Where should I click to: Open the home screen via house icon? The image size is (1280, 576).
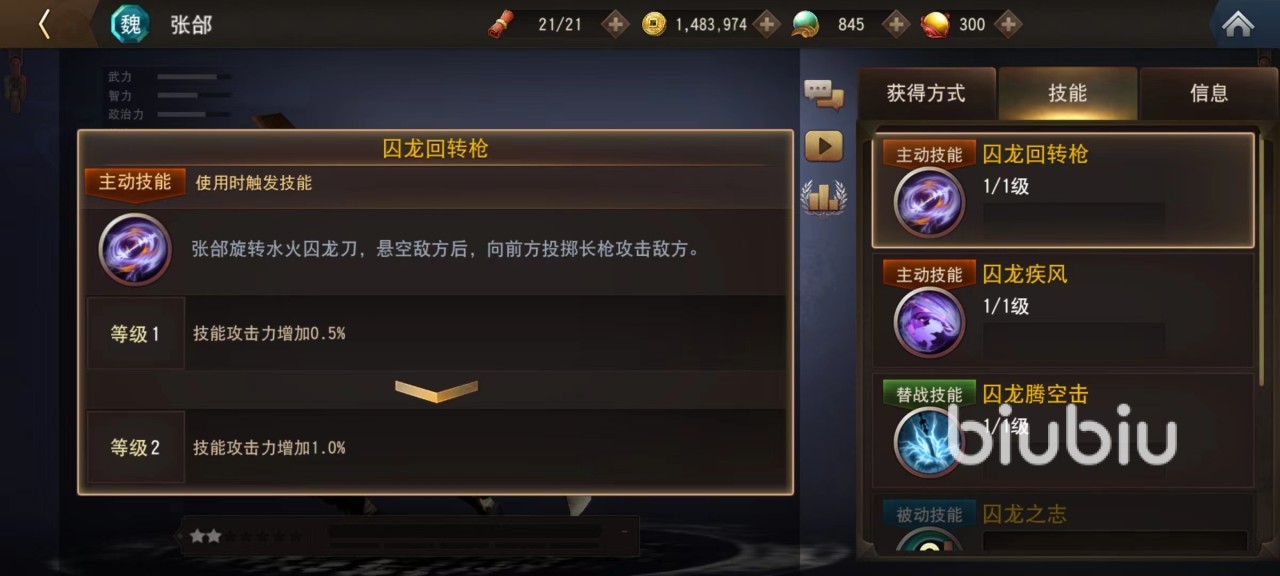click(x=1238, y=24)
